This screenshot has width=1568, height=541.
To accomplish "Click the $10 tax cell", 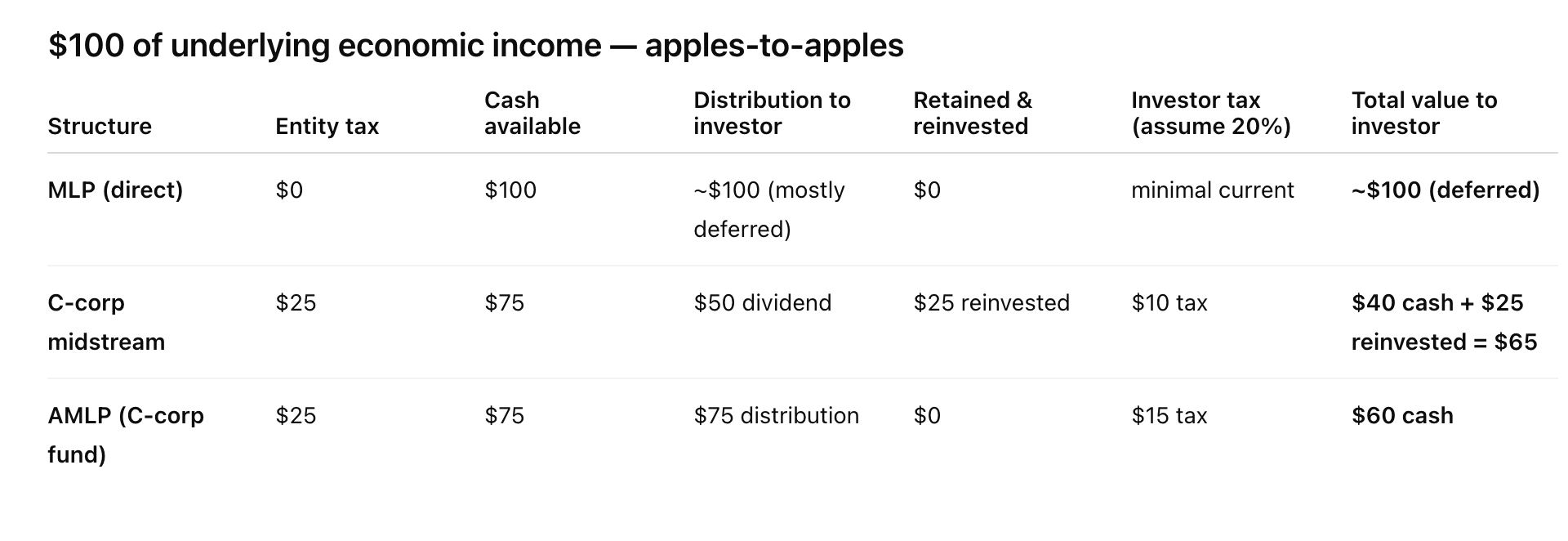I will pyautogui.click(x=1169, y=302).
